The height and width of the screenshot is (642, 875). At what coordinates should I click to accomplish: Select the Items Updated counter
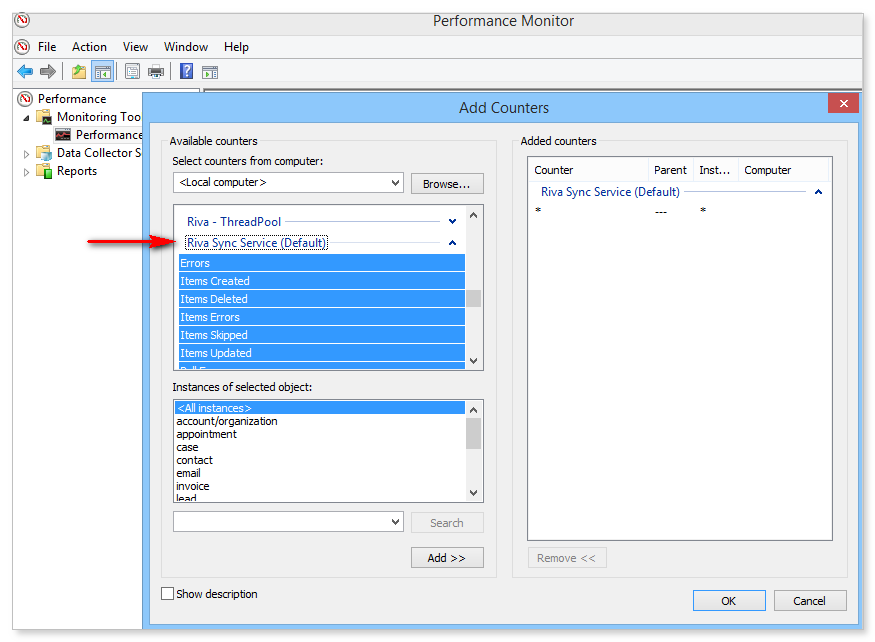321,352
